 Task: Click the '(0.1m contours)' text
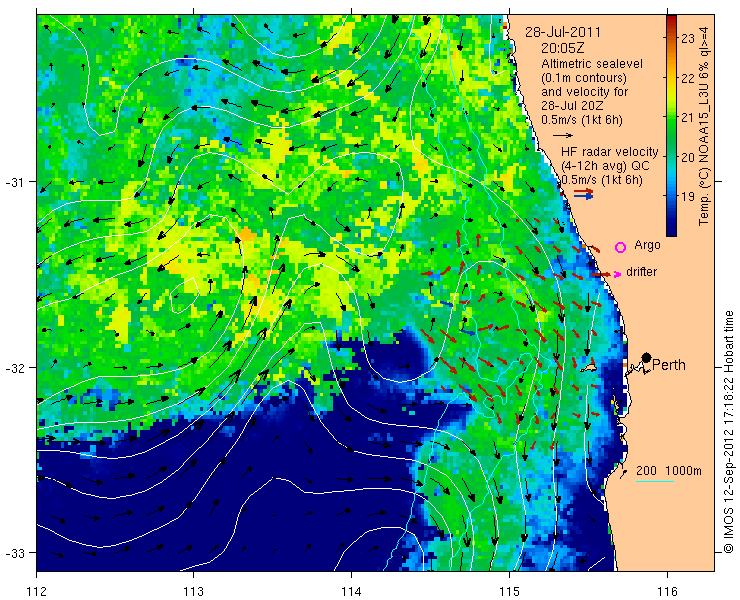click(584, 77)
